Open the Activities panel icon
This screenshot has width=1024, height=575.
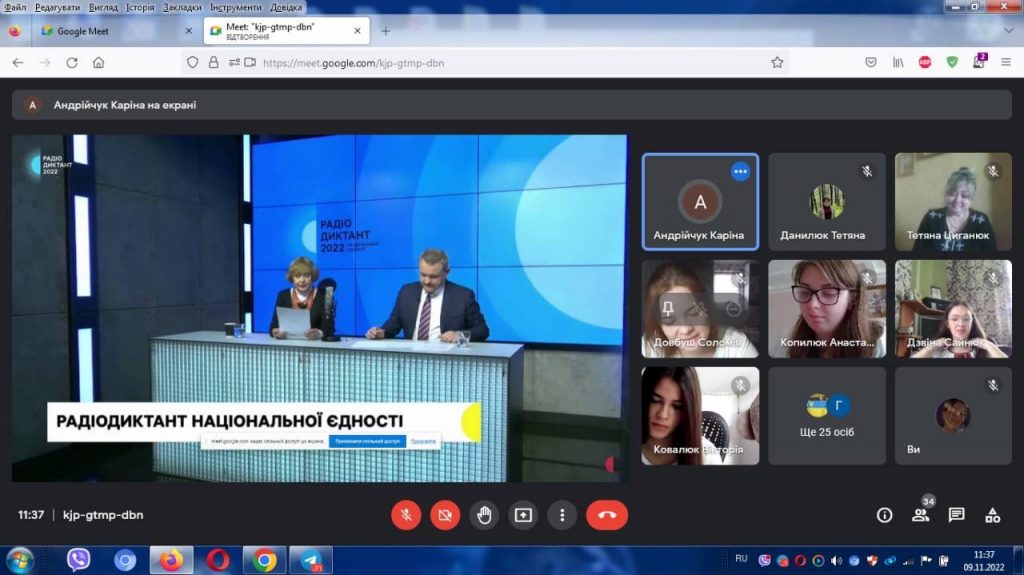click(x=992, y=515)
